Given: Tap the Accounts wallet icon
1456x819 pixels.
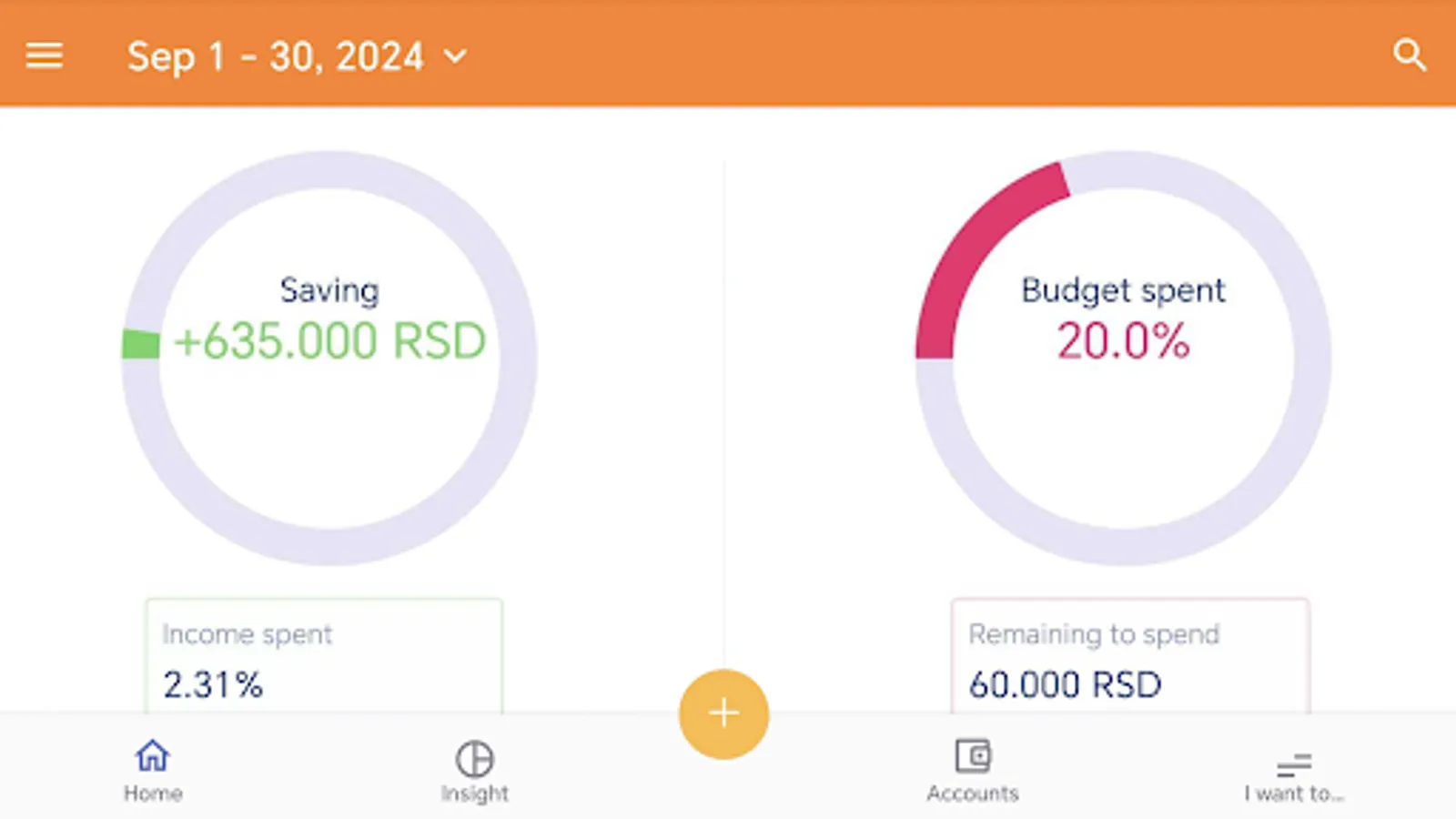Looking at the screenshot, I should pyautogui.click(x=973, y=755).
